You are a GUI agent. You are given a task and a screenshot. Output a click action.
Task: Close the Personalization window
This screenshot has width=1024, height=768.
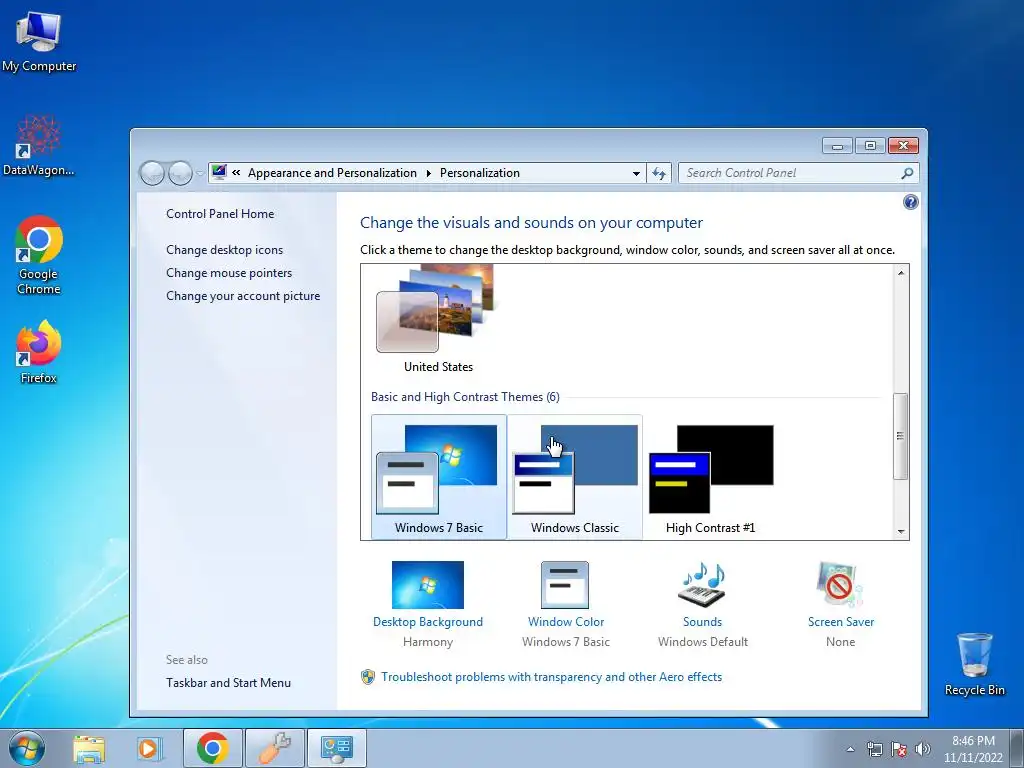point(904,146)
